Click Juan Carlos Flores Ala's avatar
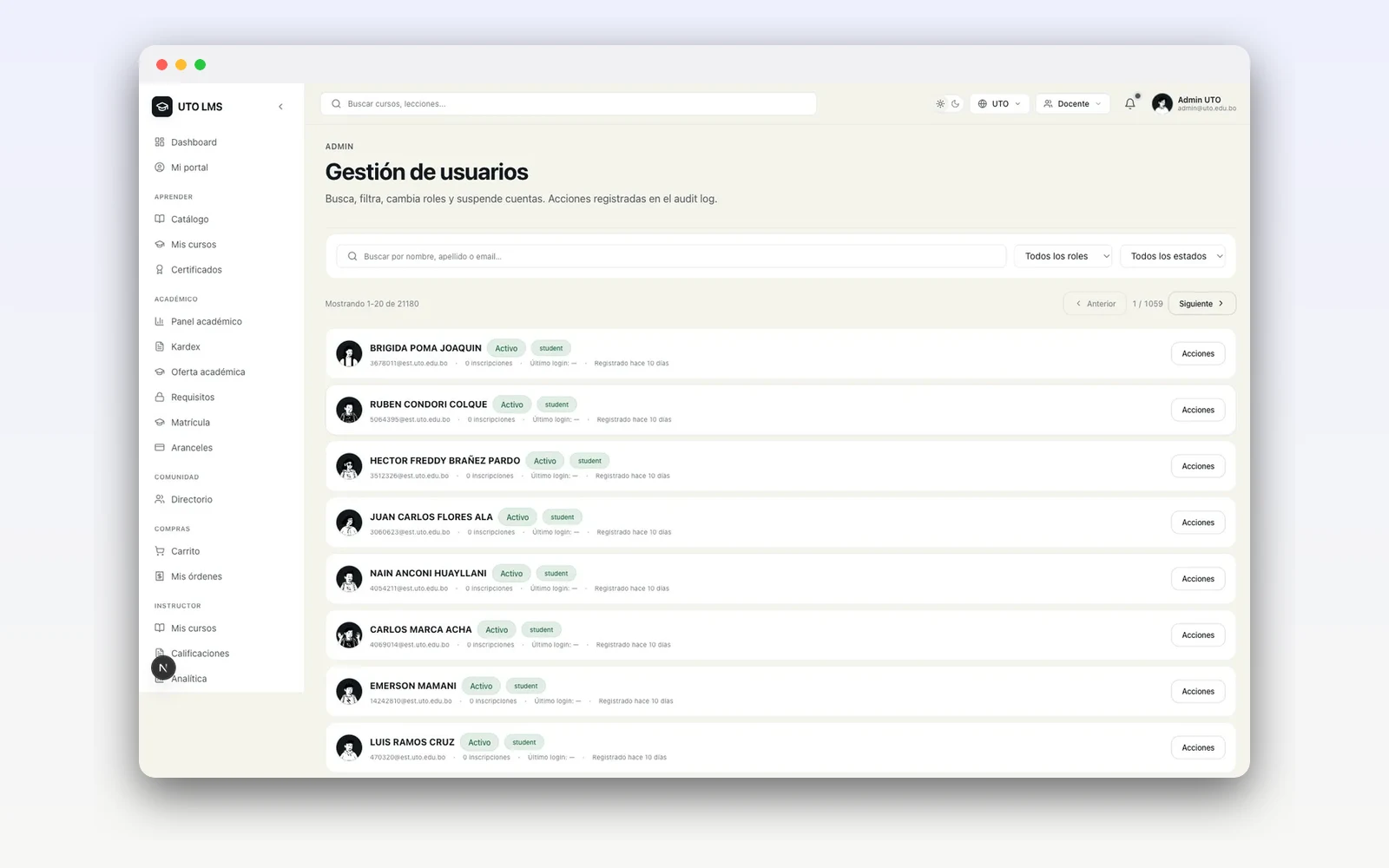The height and width of the screenshot is (868, 1389). 349,523
